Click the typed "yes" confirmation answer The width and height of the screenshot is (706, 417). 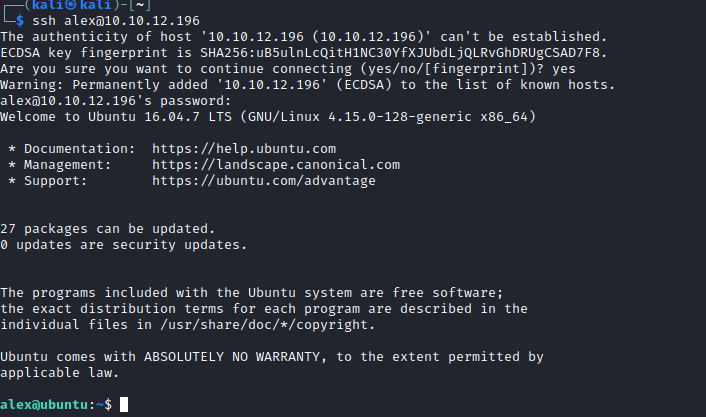tap(563, 69)
